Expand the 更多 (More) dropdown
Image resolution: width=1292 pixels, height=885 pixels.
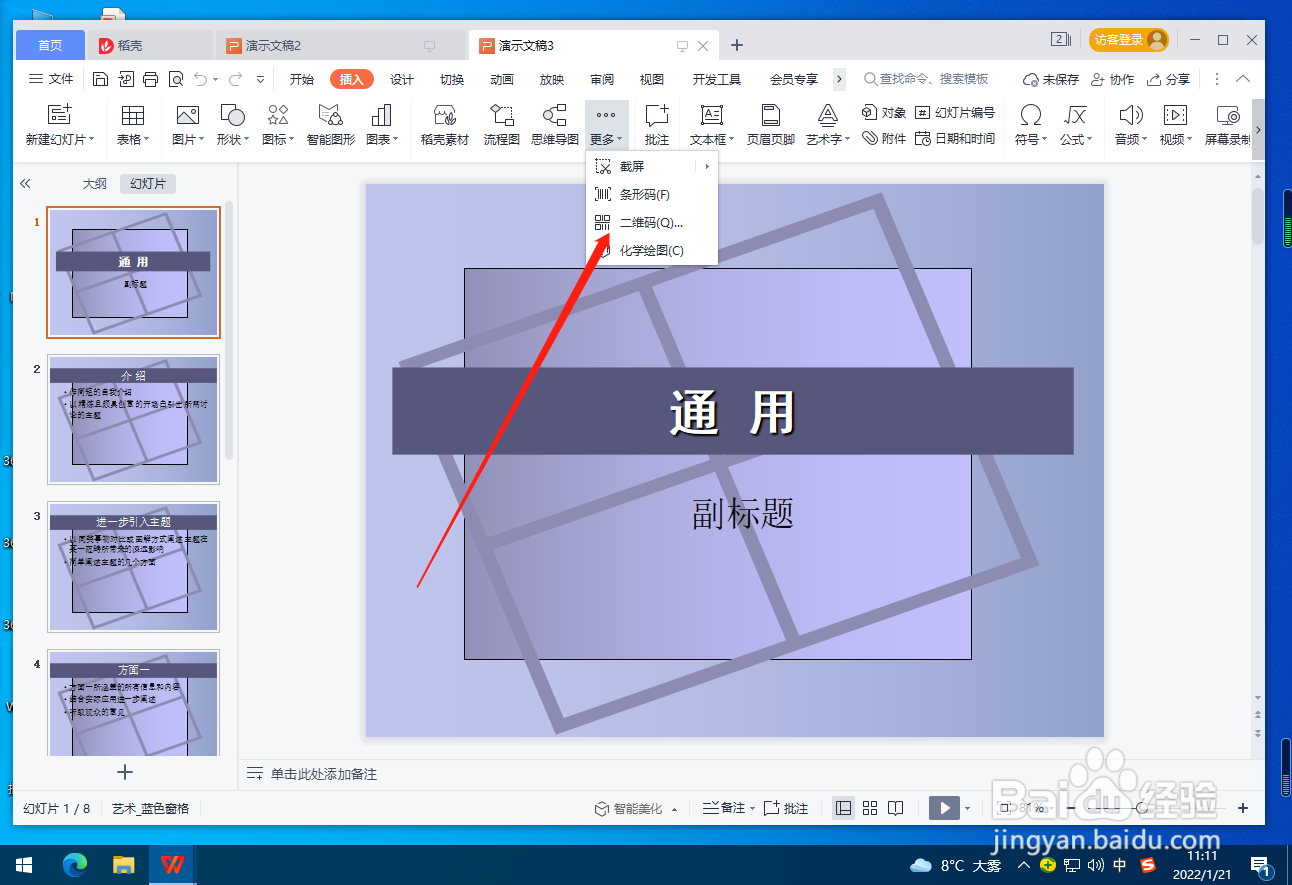(x=607, y=126)
